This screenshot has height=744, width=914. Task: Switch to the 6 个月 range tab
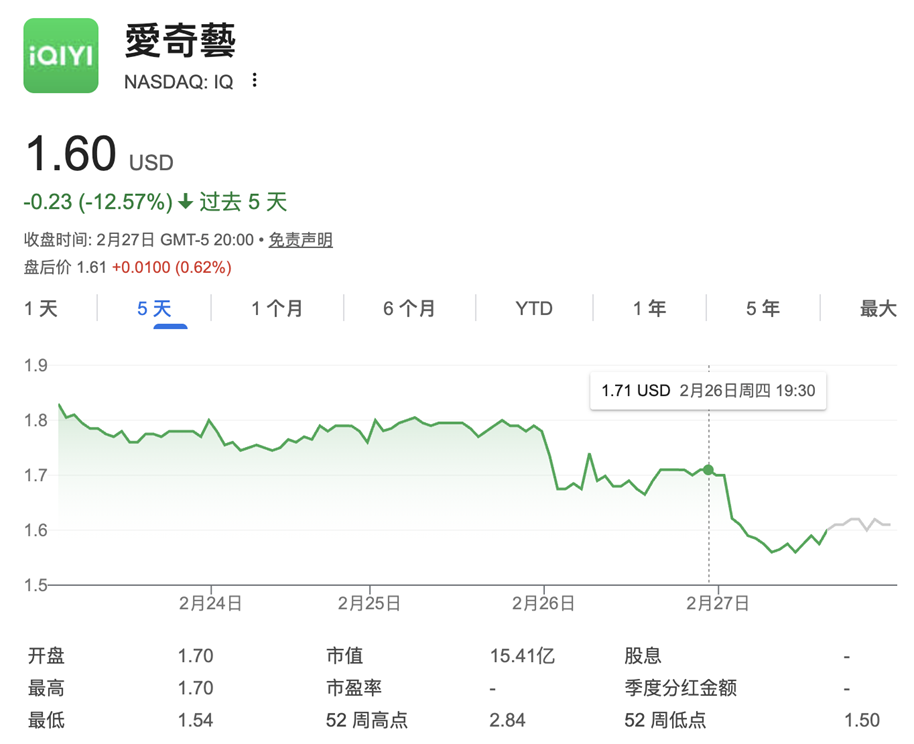click(x=409, y=309)
